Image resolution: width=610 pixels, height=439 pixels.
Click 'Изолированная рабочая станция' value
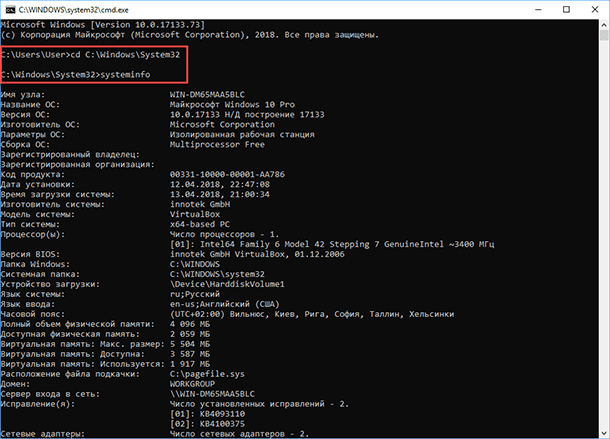click(242, 135)
